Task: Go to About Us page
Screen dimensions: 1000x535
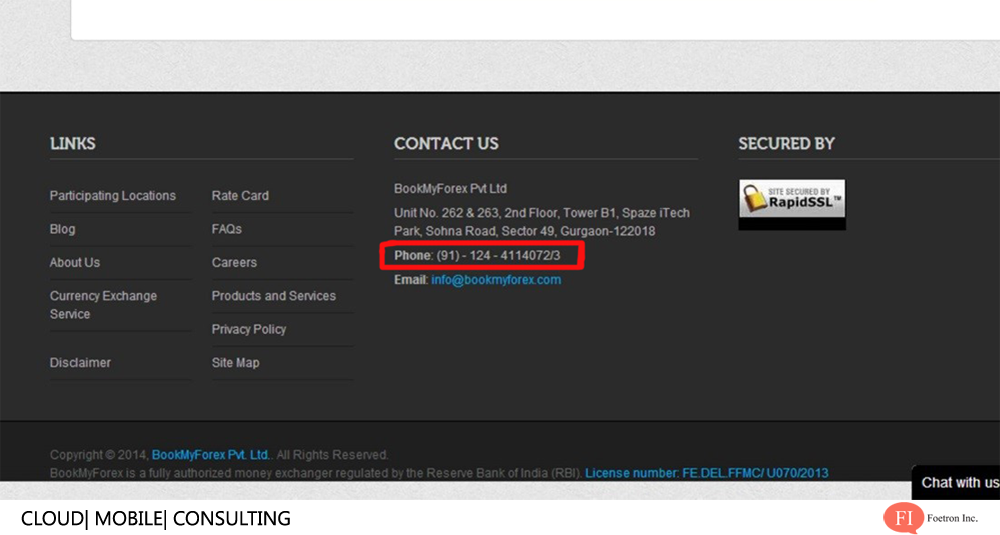Action: click(x=75, y=262)
